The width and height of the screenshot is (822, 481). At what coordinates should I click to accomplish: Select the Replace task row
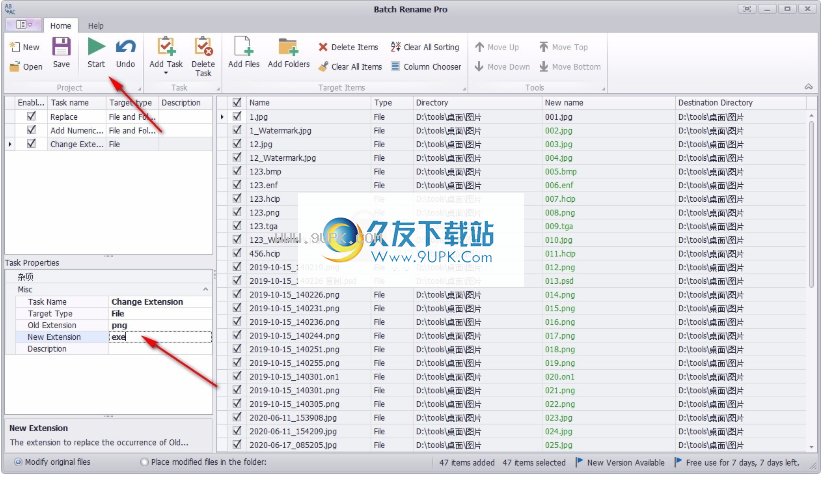pos(109,116)
